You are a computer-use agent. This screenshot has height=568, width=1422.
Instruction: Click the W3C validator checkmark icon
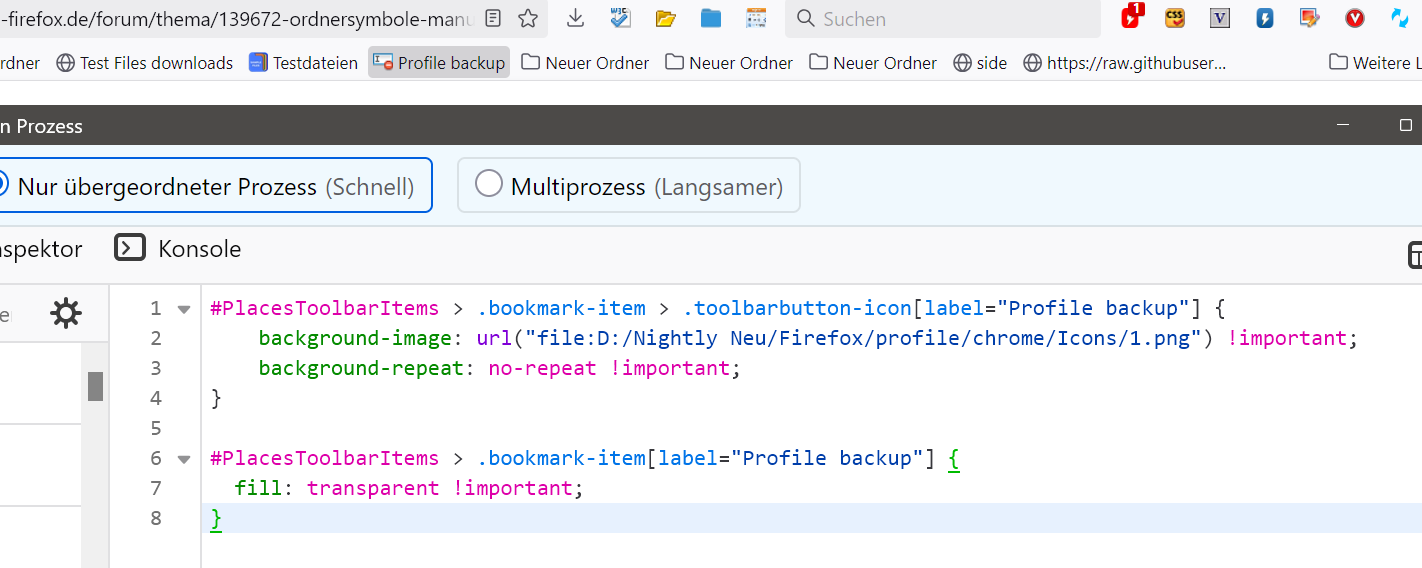pos(621,18)
